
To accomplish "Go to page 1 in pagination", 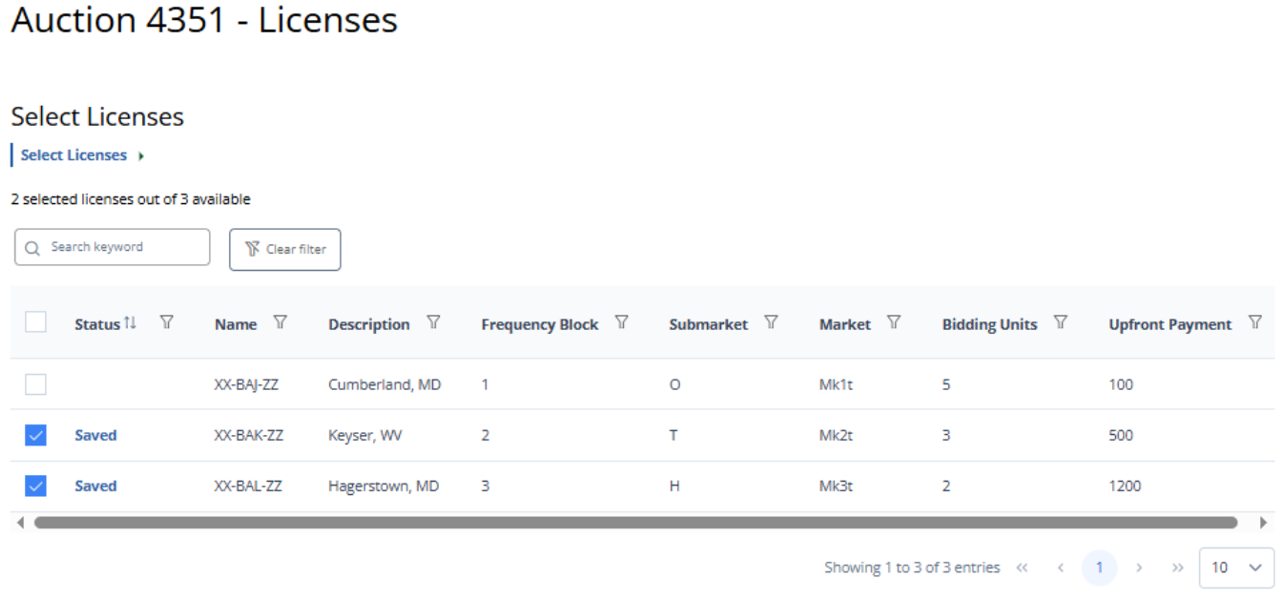I will tap(1099, 567).
